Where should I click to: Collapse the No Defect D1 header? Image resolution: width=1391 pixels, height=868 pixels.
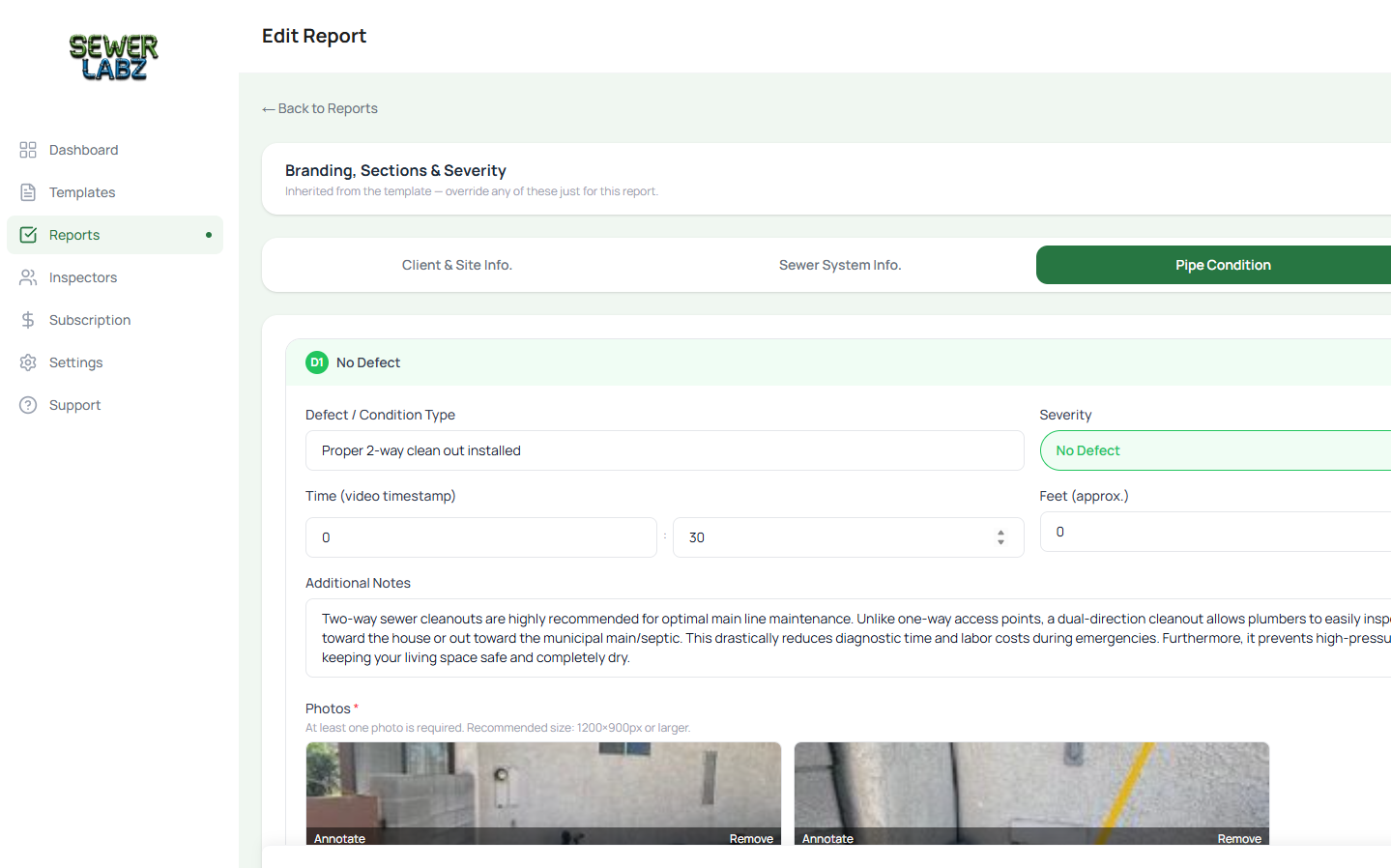838,362
